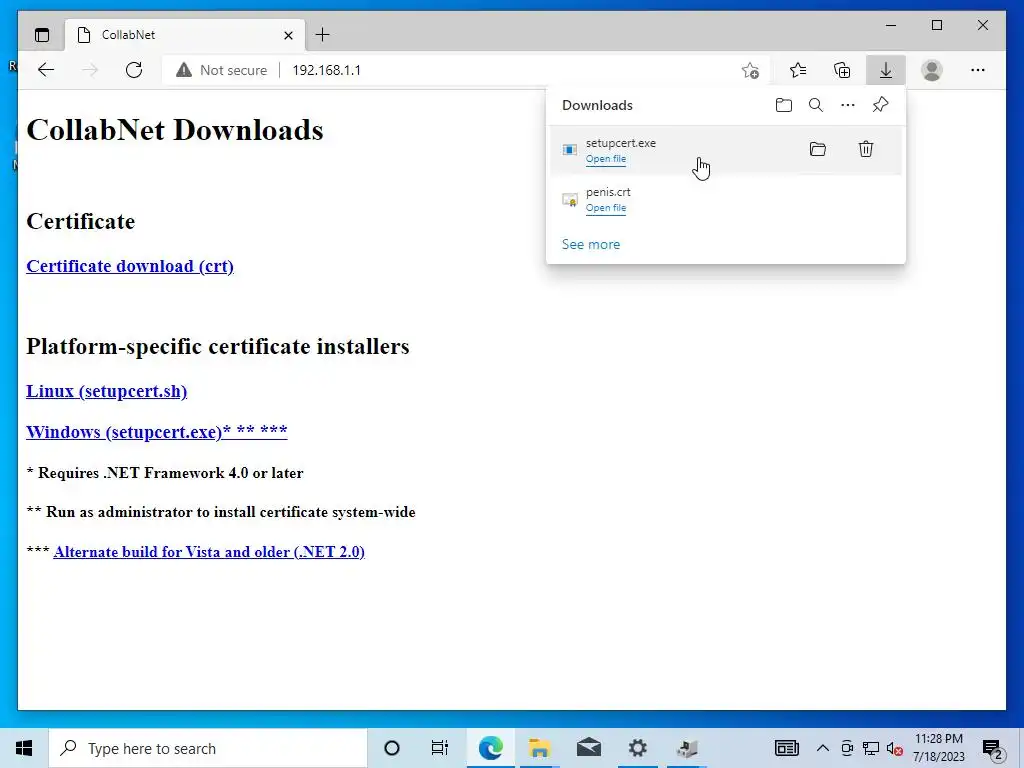
Task: Click the Edge taskbar icon
Action: pyautogui.click(x=490, y=748)
